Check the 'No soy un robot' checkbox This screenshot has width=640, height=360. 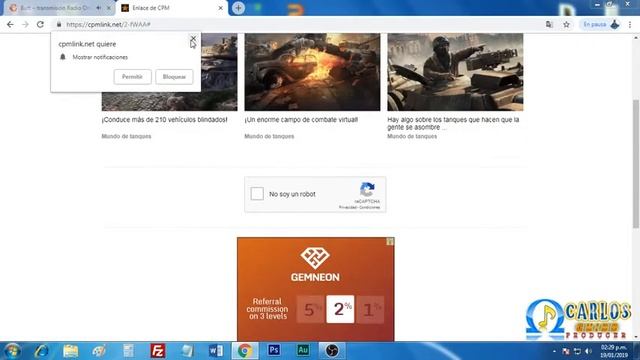257,193
